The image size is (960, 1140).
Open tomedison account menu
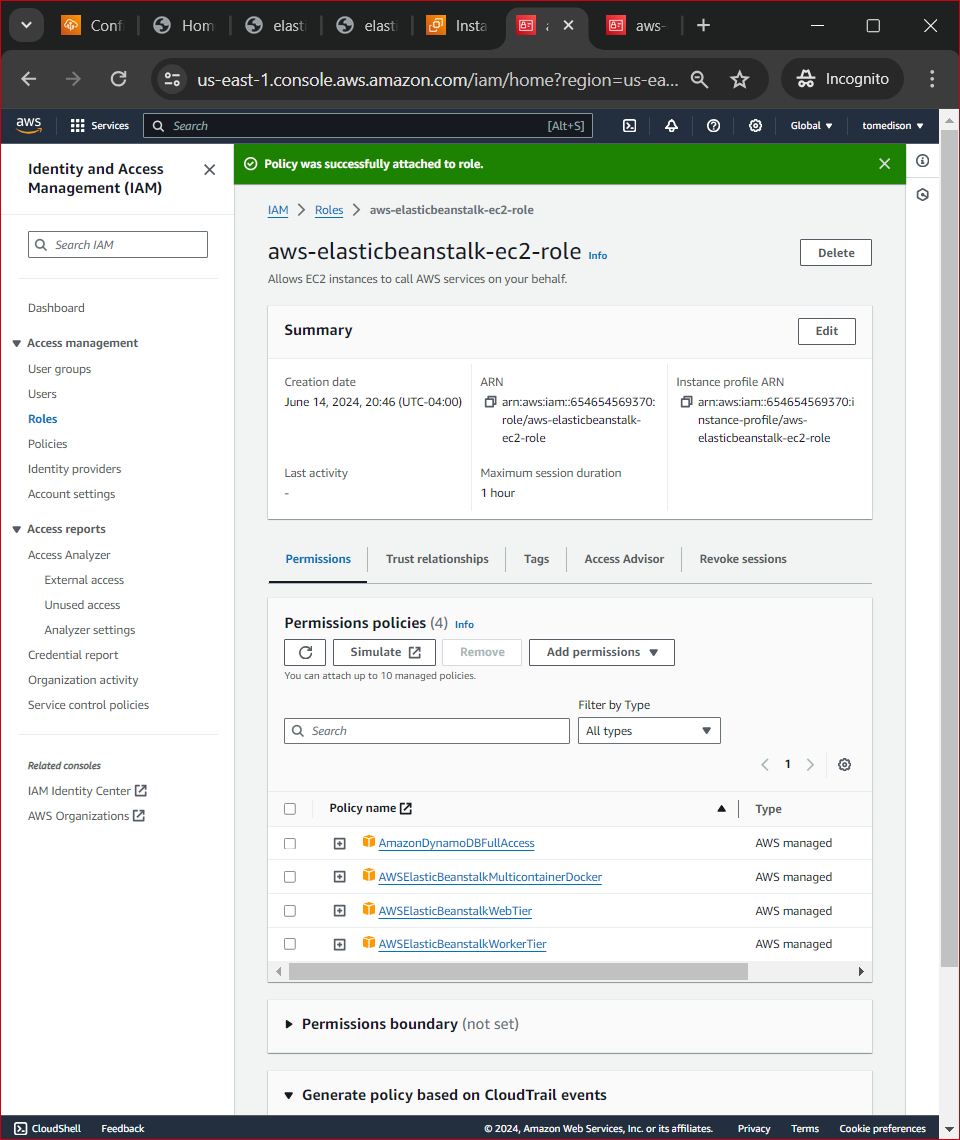click(x=892, y=126)
